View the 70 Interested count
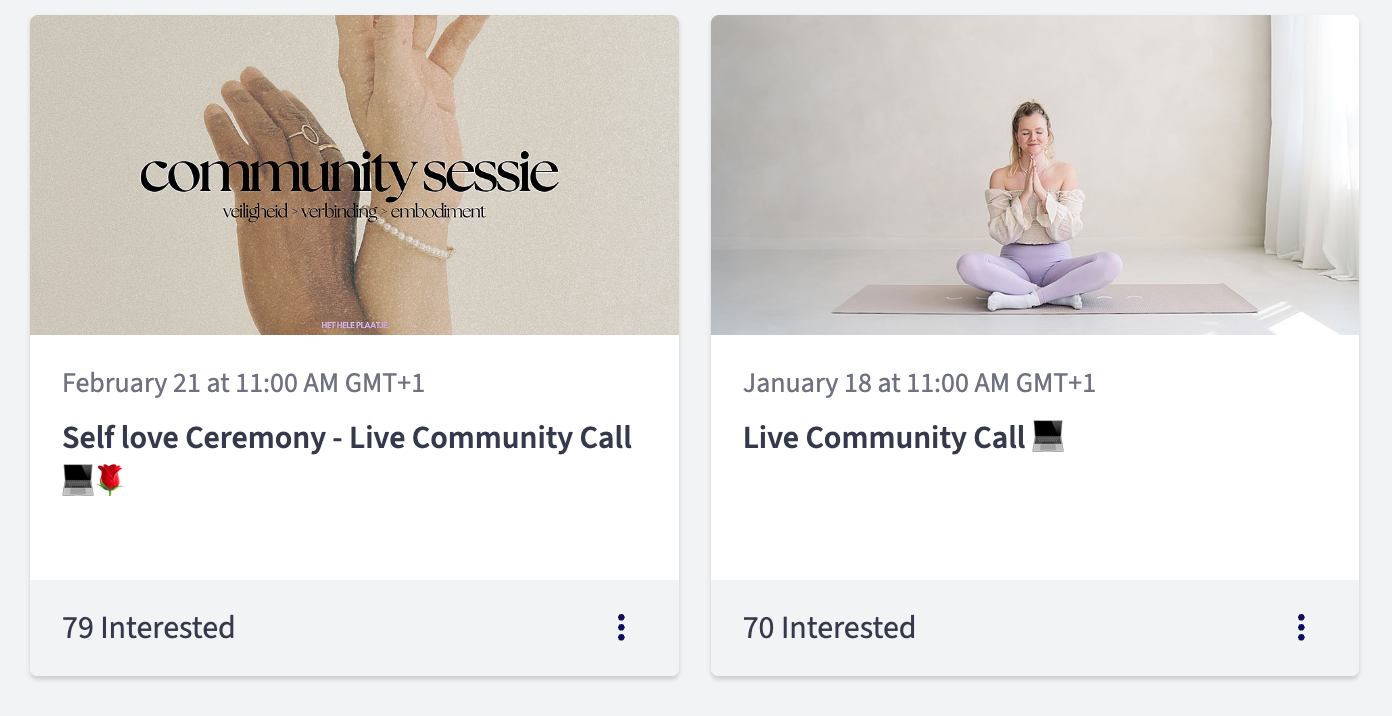This screenshot has height=716, width=1392. 829,628
